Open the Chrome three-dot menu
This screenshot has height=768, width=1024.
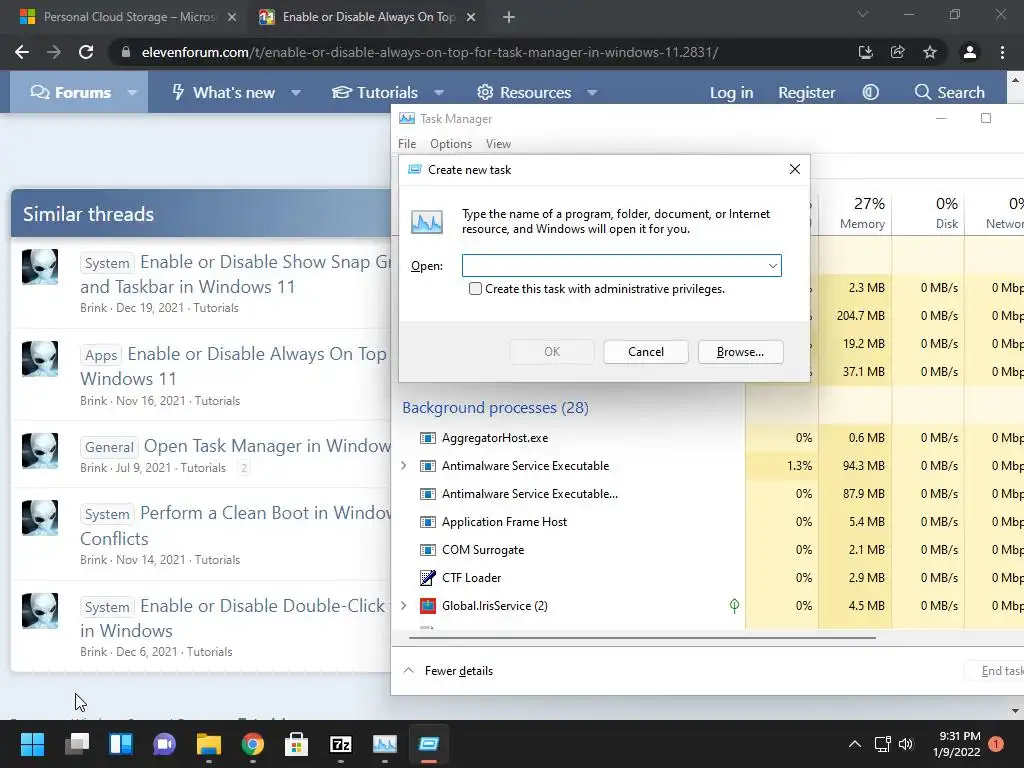[1002, 52]
